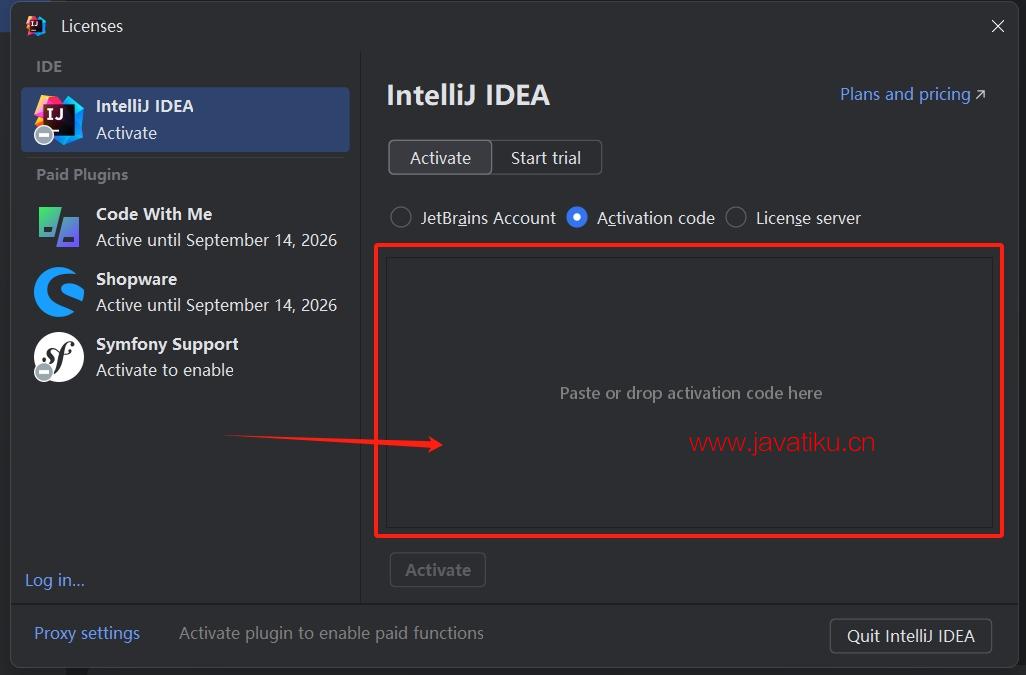The width and height of the screenshot is (1026, 675).
Task: Select Shopware in Paid Plugins
Action: [185, 292]
